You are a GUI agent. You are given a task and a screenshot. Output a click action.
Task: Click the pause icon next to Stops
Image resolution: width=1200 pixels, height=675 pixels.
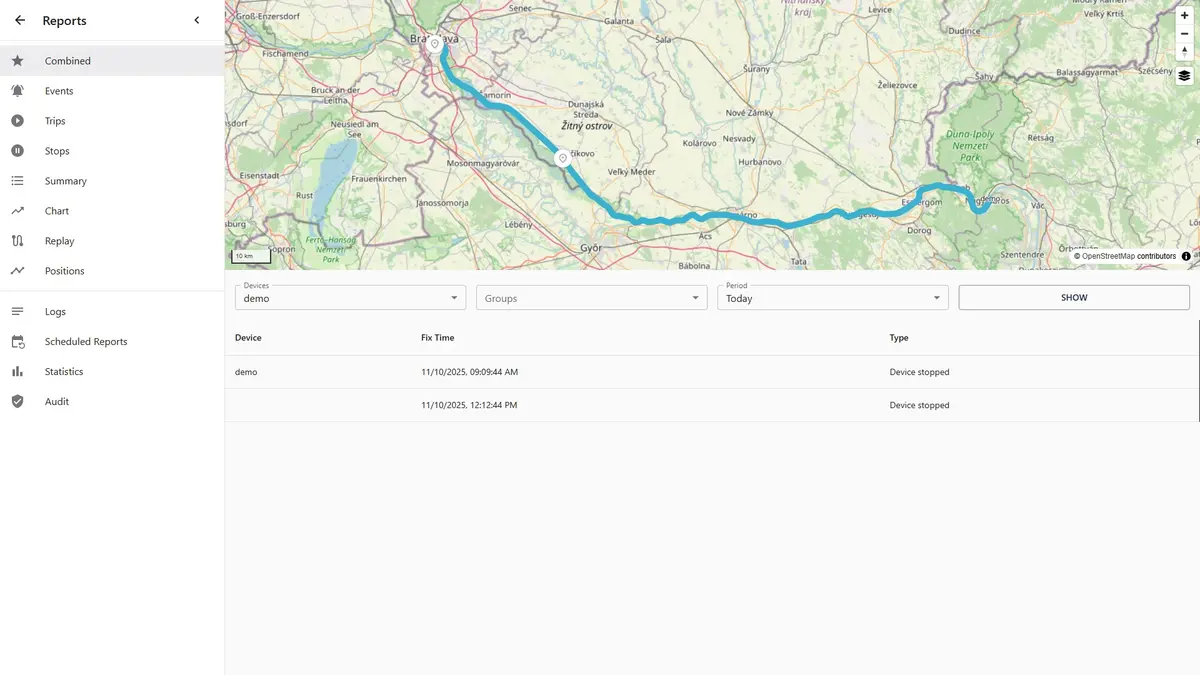[16, 150]
